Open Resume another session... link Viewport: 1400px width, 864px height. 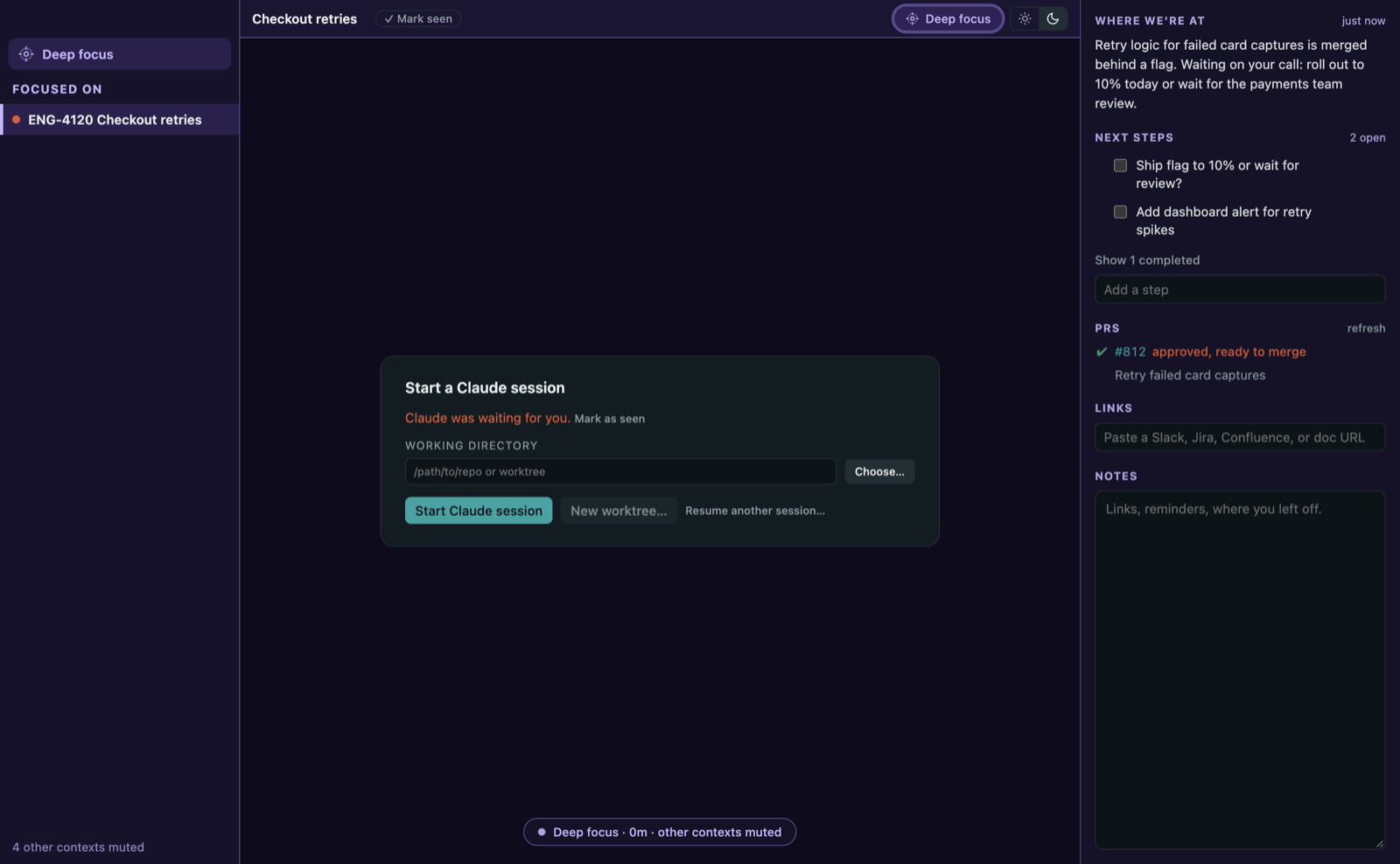click(755, 511)
